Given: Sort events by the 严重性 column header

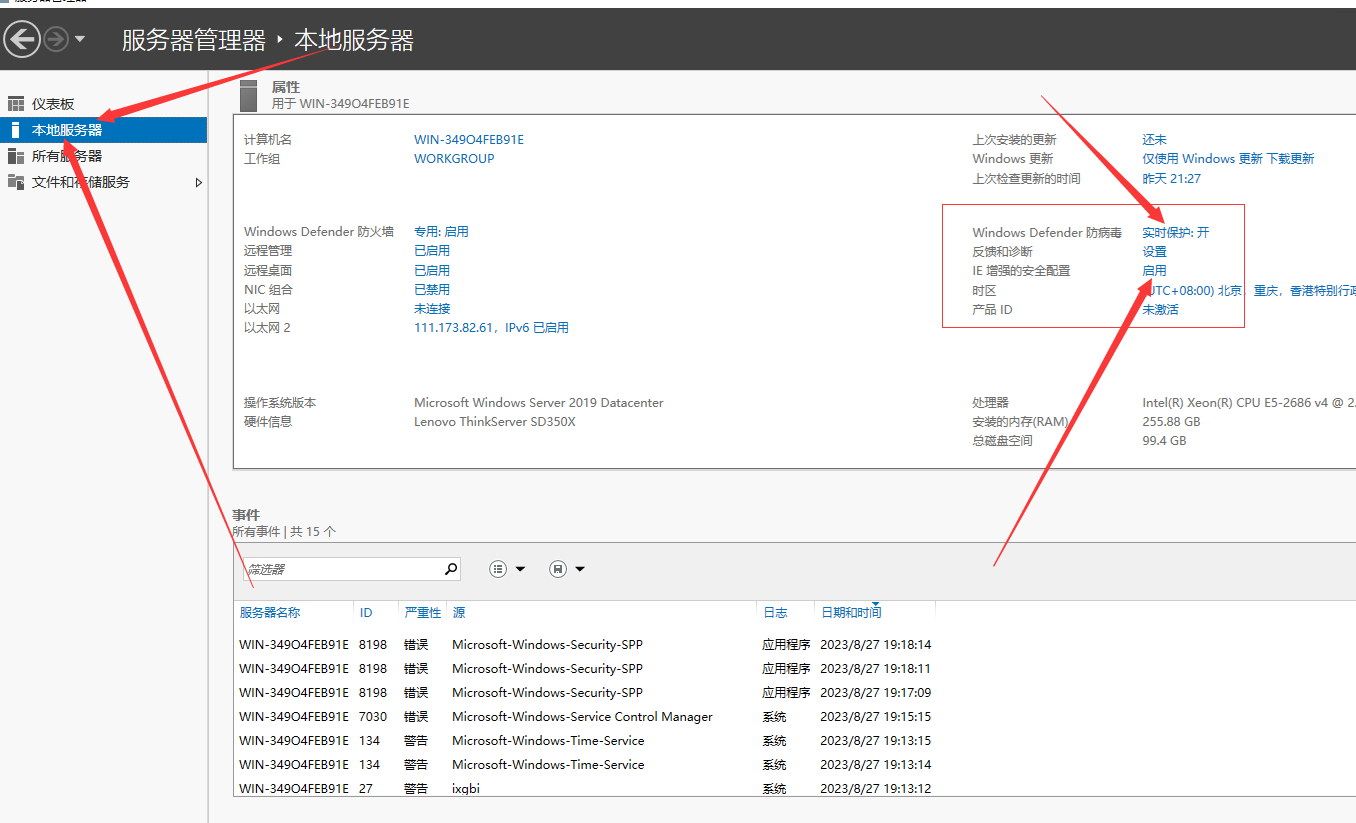Looking at the screenshot, I should (x=422, y=612).
